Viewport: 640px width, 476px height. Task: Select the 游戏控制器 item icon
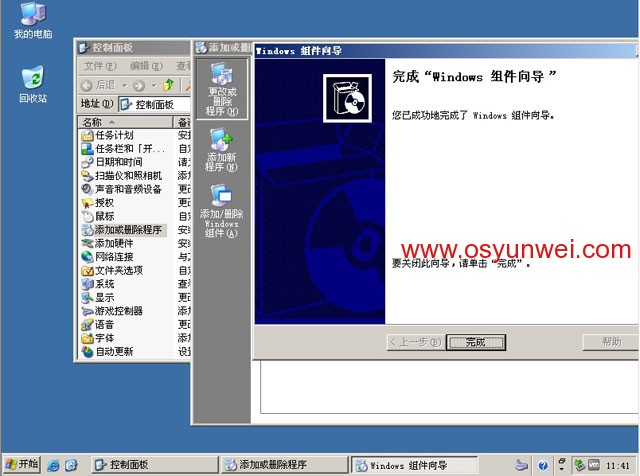point(87,311)
